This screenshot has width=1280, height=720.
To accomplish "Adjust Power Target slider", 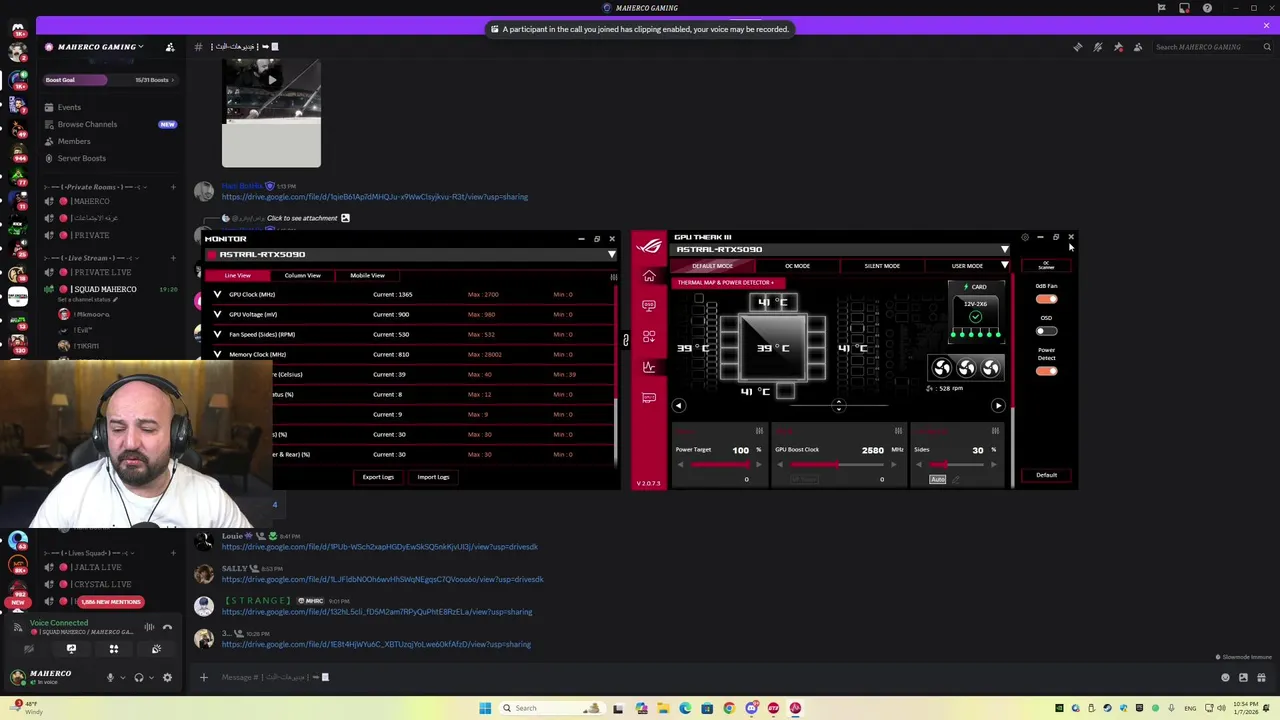I will pyautogui.click(x=721, y=465).
